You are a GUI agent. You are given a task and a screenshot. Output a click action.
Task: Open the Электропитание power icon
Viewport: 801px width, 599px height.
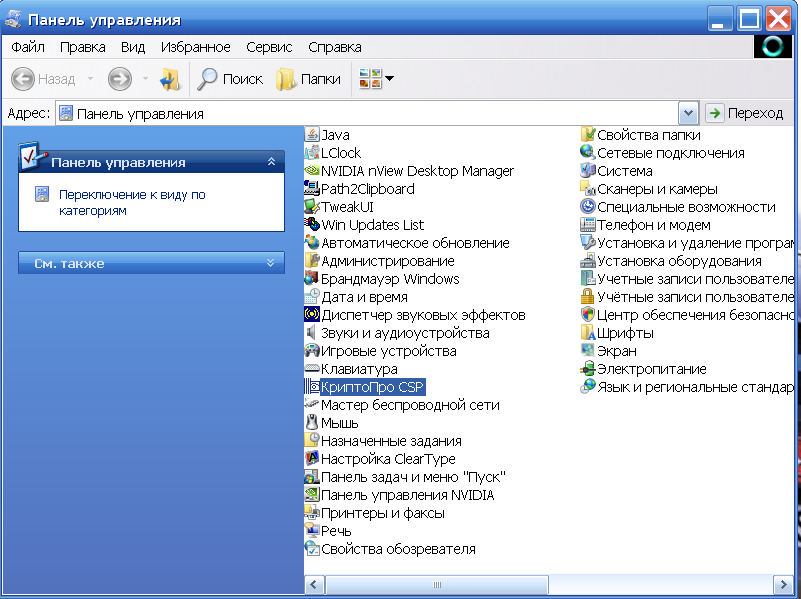[588, 369]
